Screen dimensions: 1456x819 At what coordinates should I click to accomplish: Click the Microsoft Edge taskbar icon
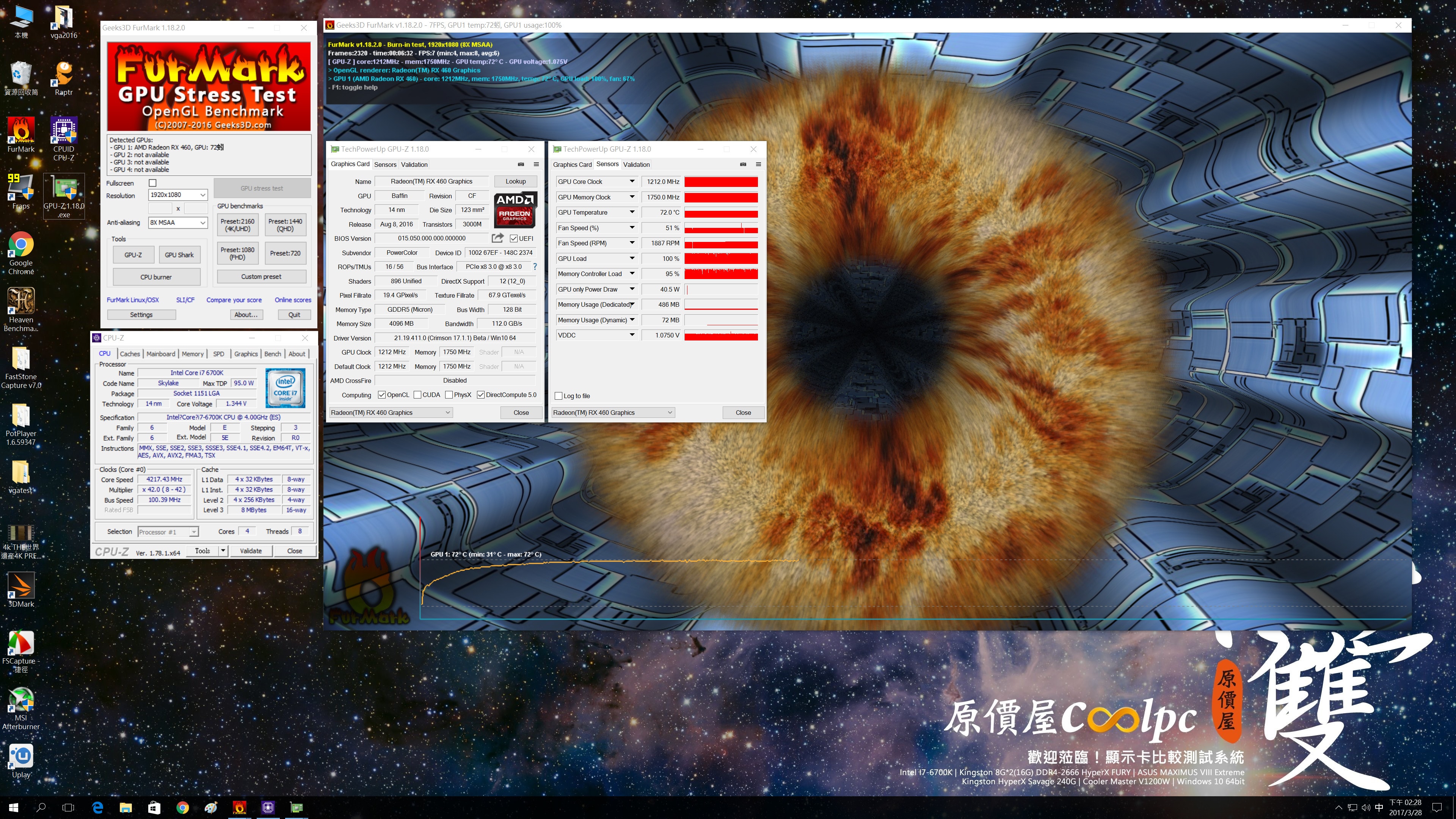[97, 807]
